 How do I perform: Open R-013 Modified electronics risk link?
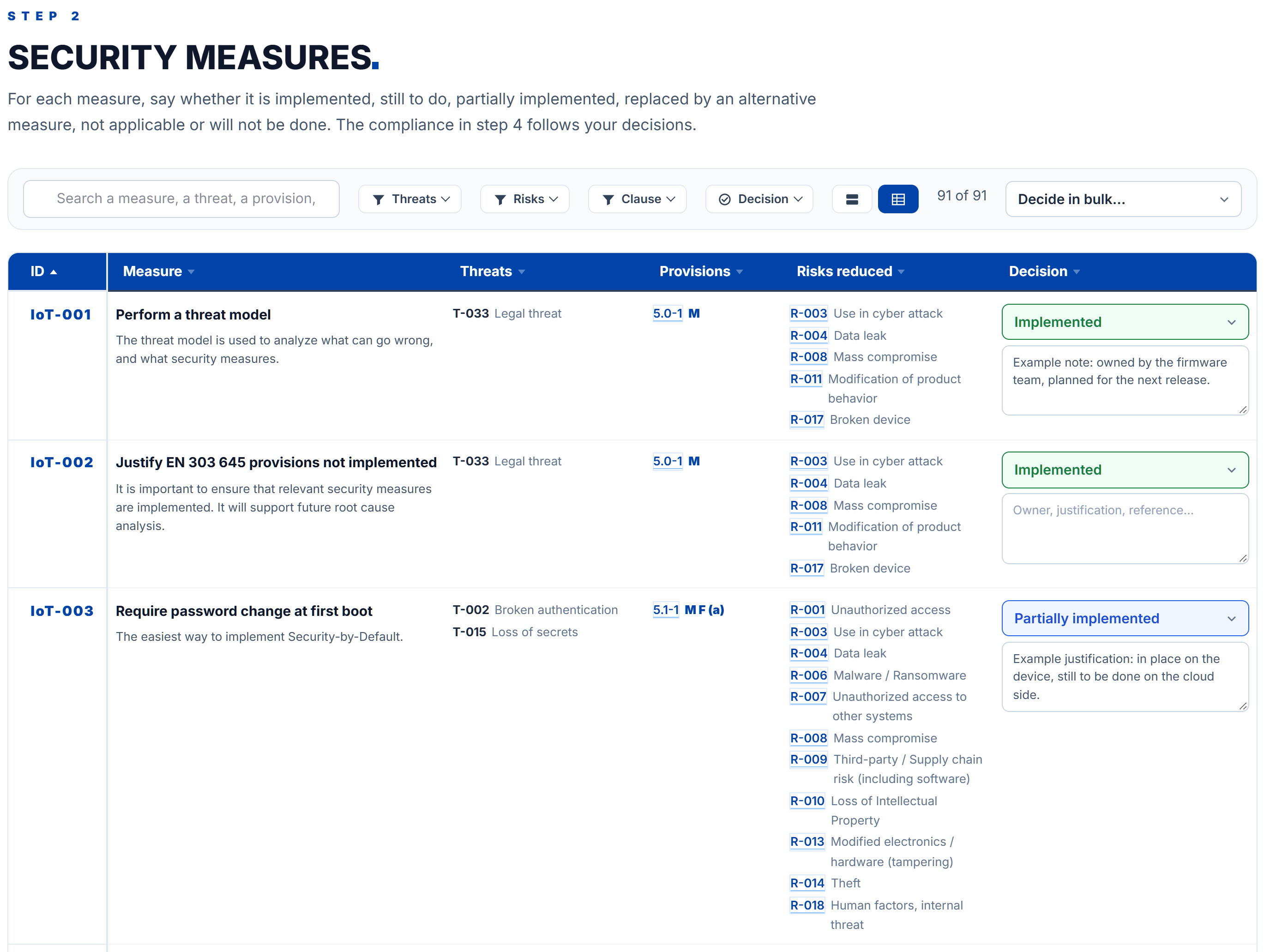[807, 842]
